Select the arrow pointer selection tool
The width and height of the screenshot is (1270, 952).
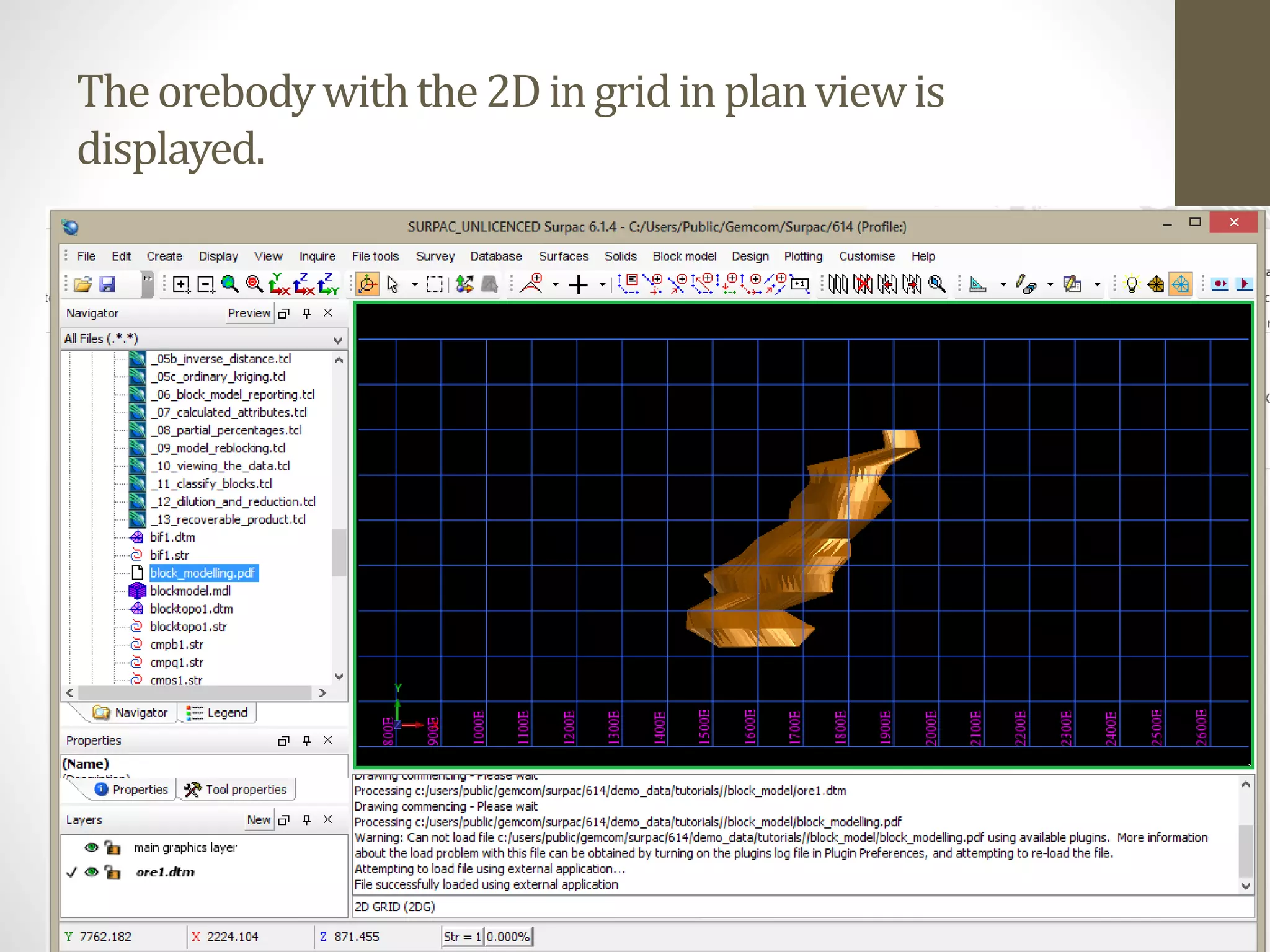point(393,284)
